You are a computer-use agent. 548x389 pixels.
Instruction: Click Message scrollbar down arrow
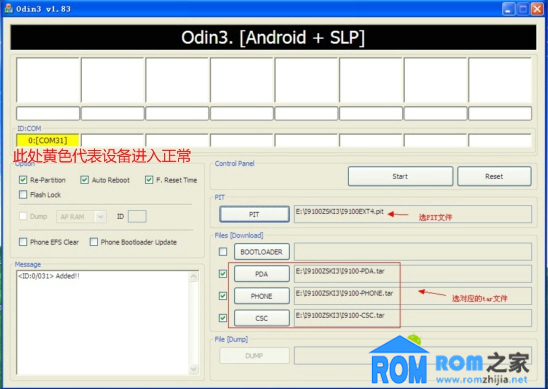pos(194,369)
